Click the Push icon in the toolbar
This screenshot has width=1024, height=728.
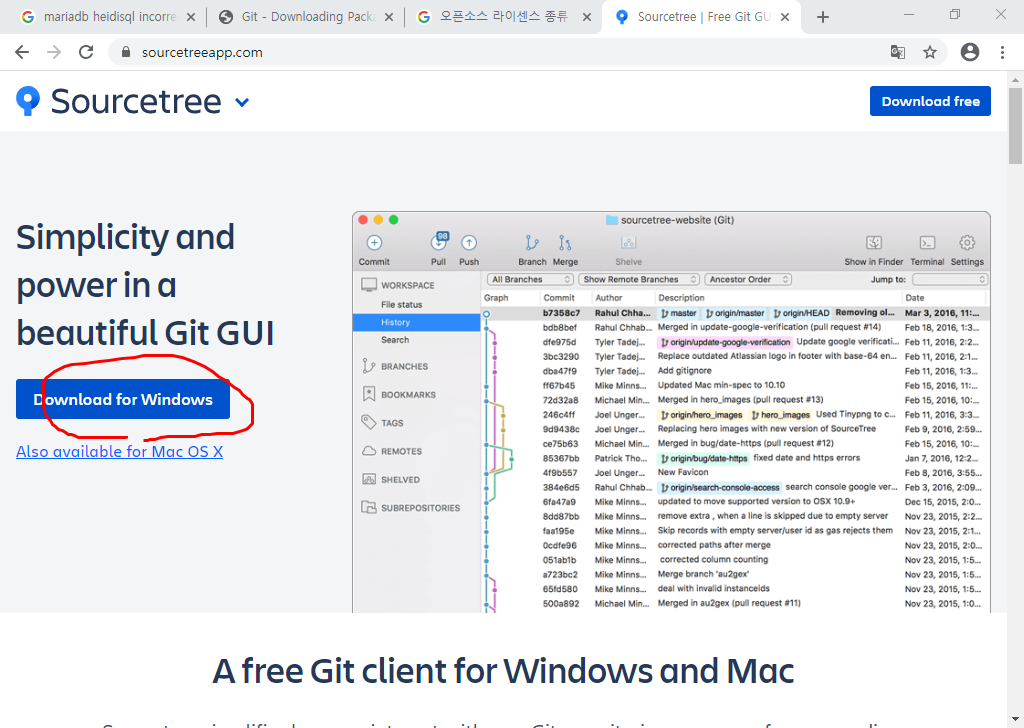point(469,243)
